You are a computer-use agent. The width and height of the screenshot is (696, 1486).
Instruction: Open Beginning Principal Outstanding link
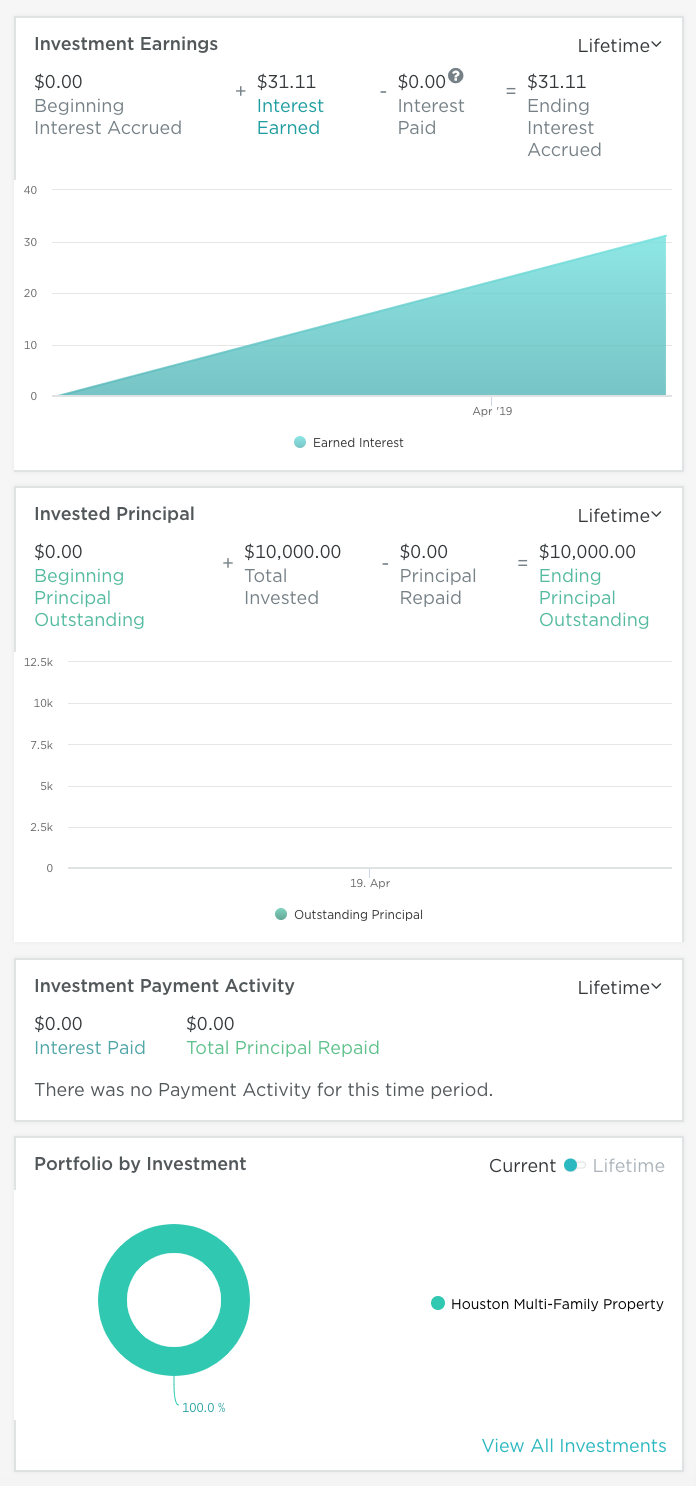89,598
